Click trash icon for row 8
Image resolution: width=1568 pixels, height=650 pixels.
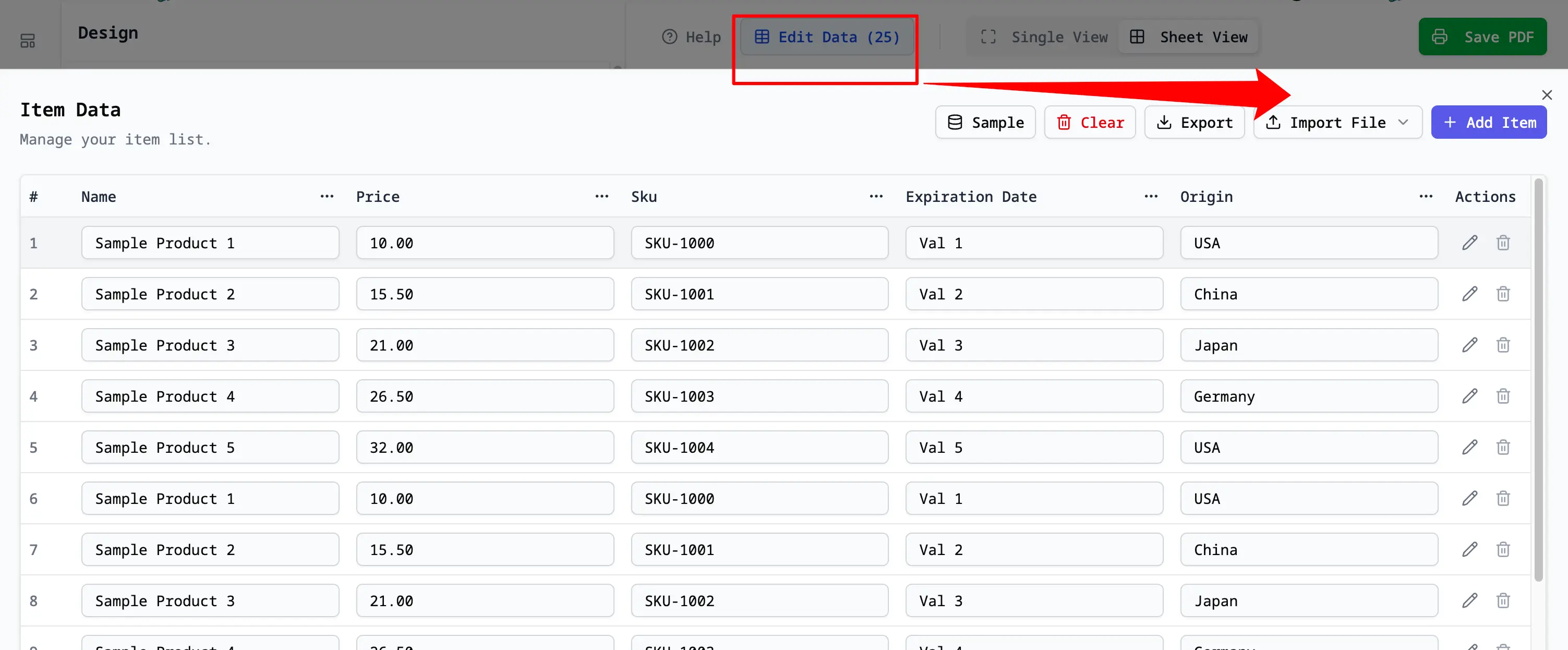(x=1503, y=601)
